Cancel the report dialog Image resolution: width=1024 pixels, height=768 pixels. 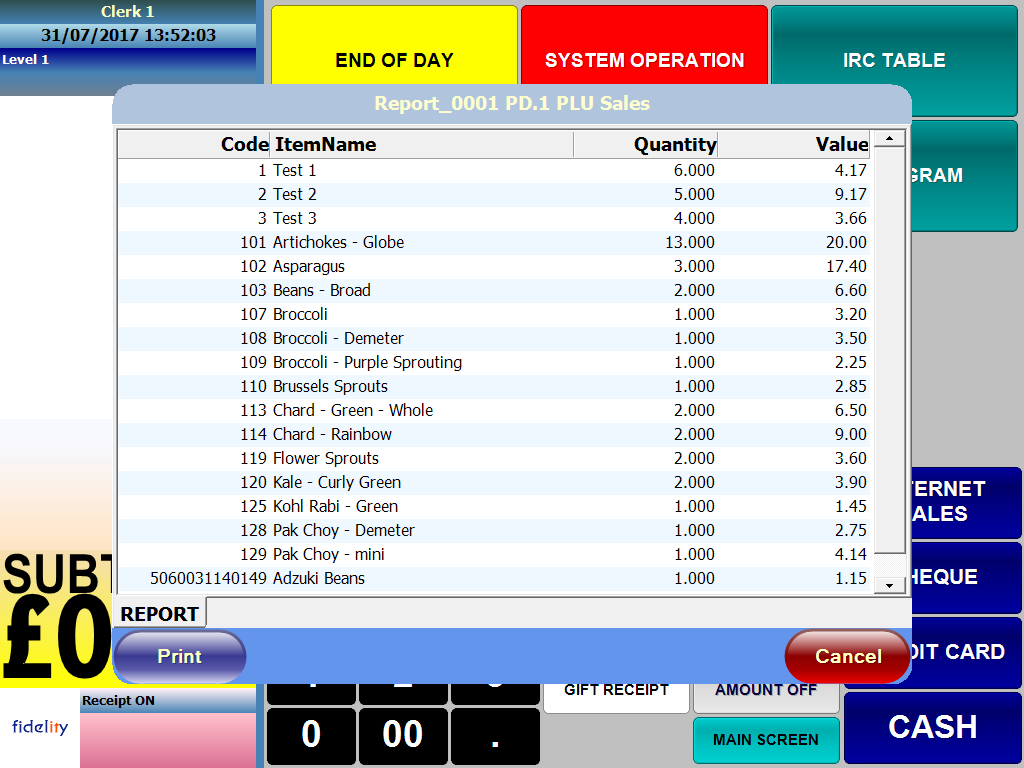(x=847, y=656)
